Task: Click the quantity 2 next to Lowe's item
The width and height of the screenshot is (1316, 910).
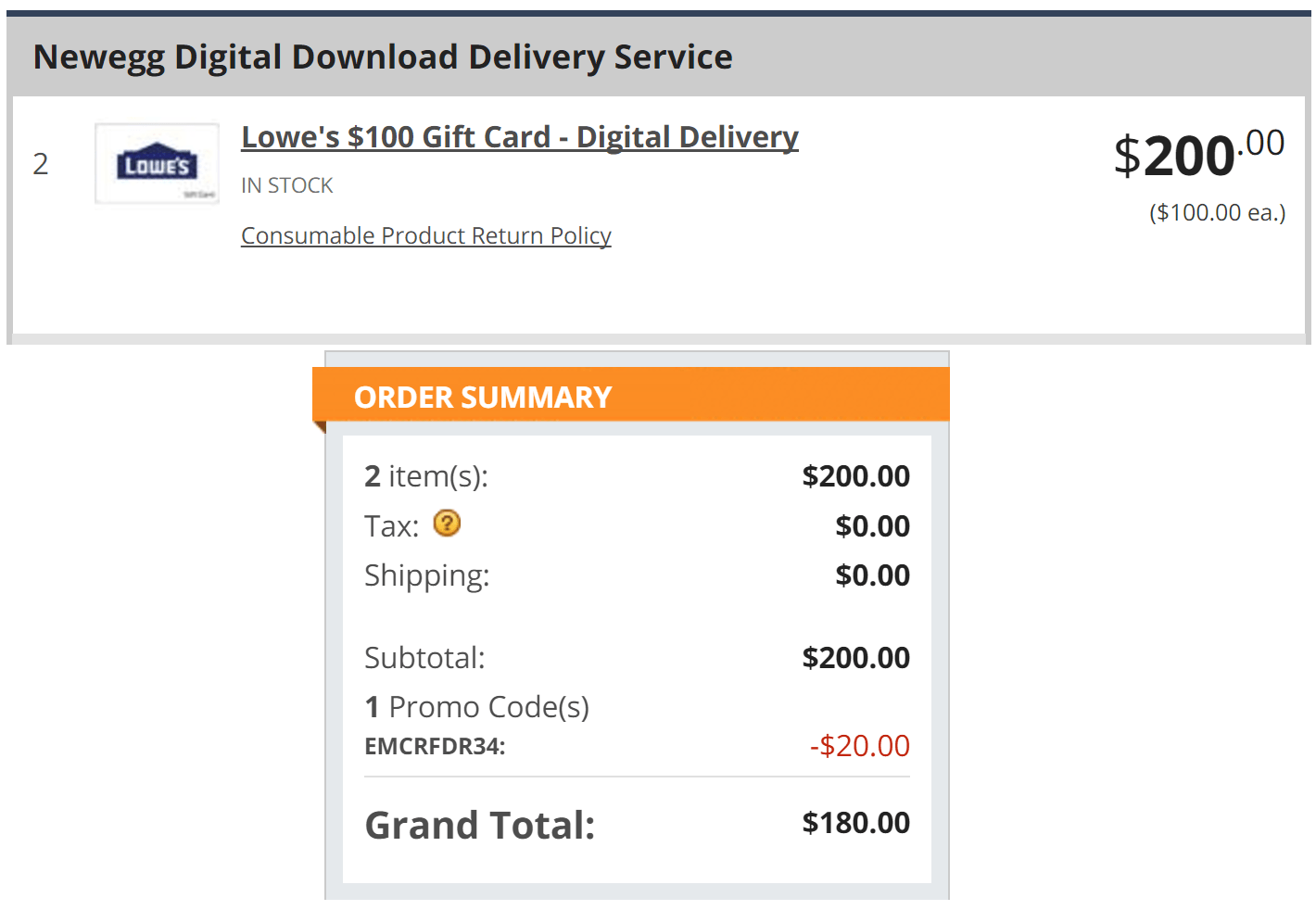Action: point(41,164)
